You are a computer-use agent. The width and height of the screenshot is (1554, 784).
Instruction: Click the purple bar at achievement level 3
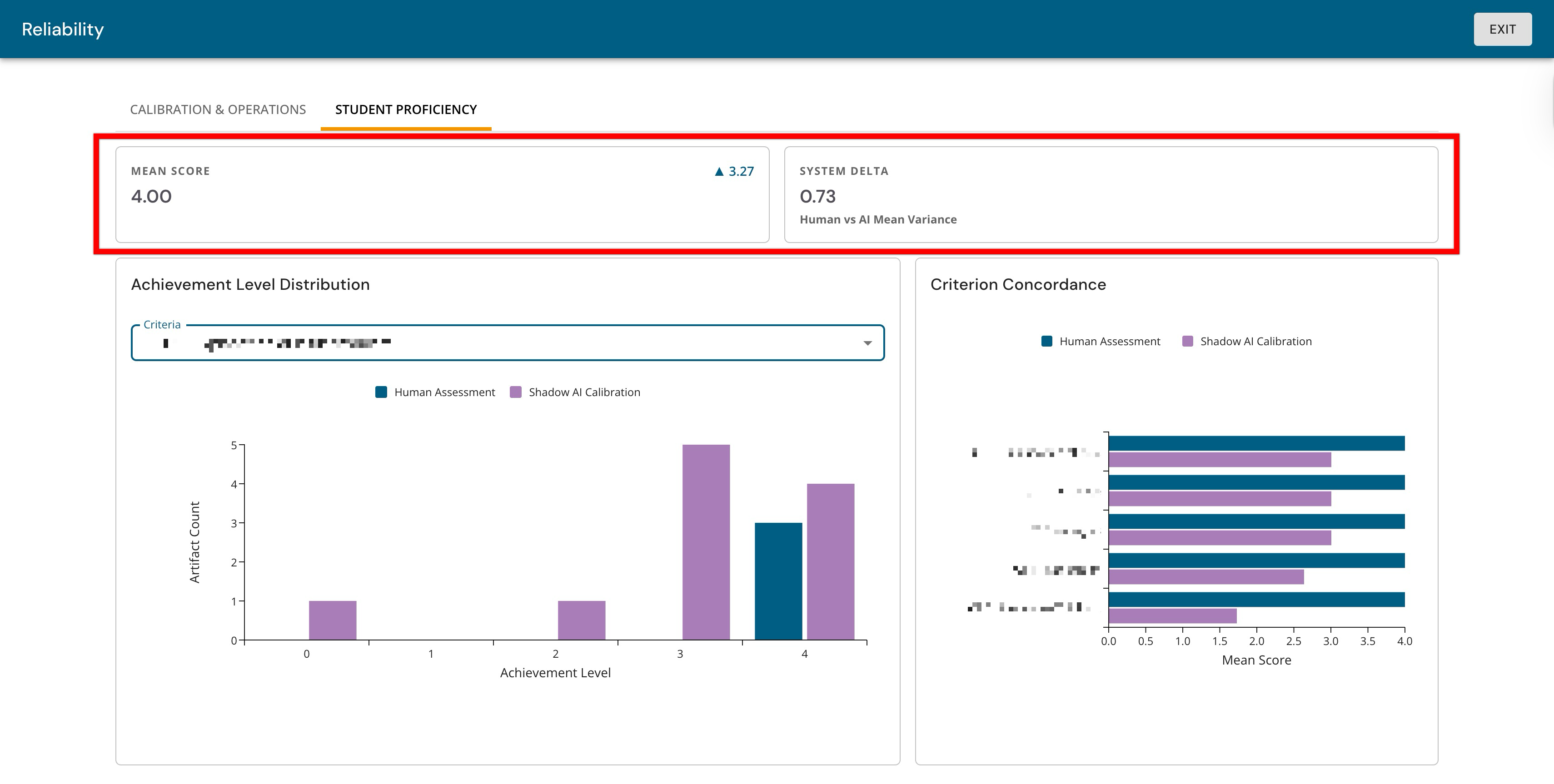[706, 542]
